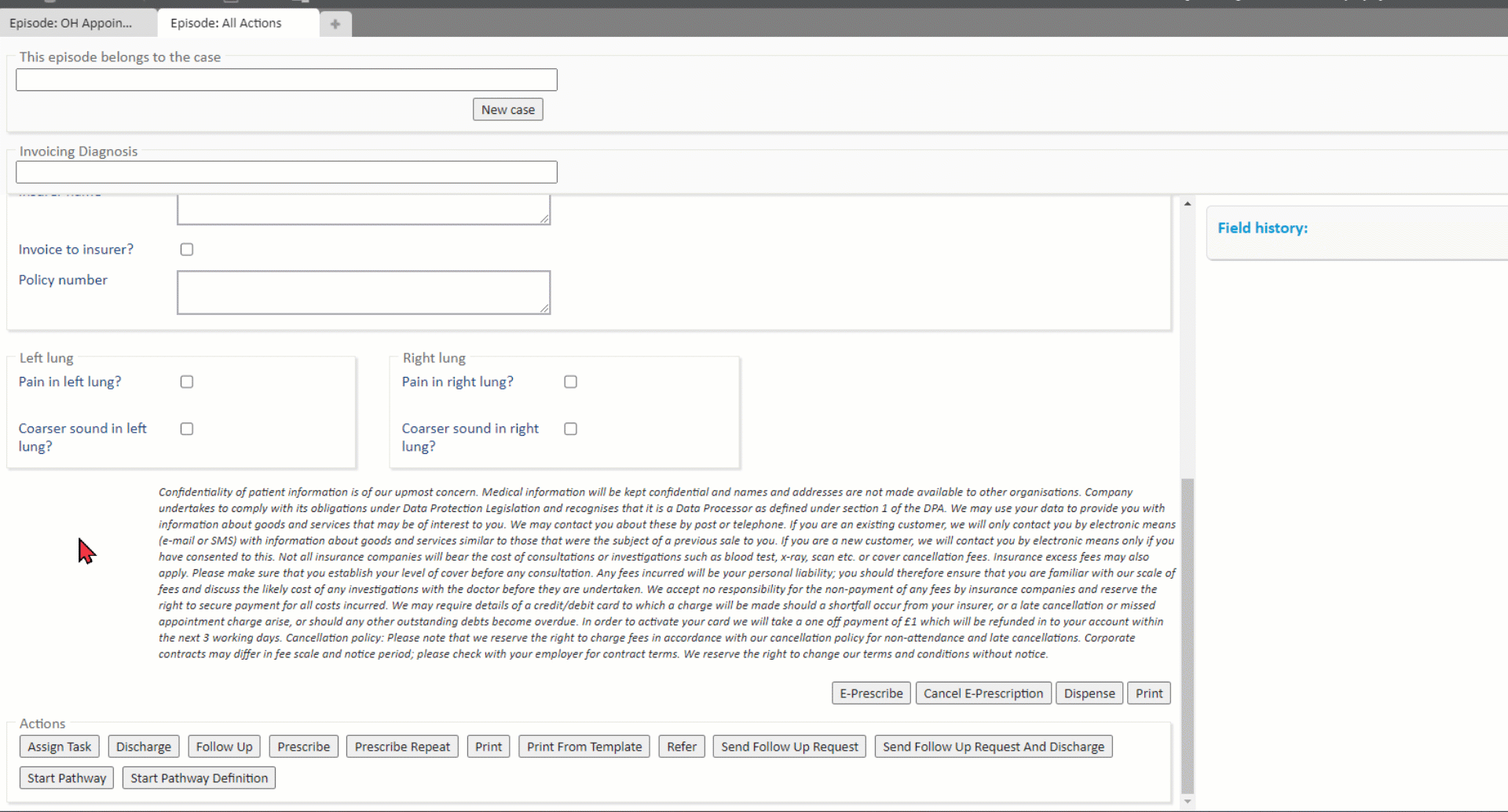1508x812 pixels.
Task: Click scrollbar up arrow in form panel
Action: click(x=1187, y=204)
